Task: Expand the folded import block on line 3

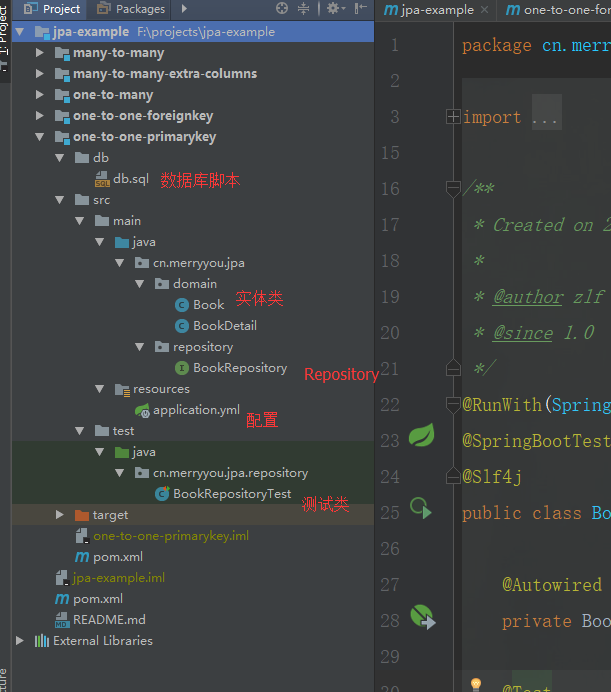Action: [x=453, y=117]
